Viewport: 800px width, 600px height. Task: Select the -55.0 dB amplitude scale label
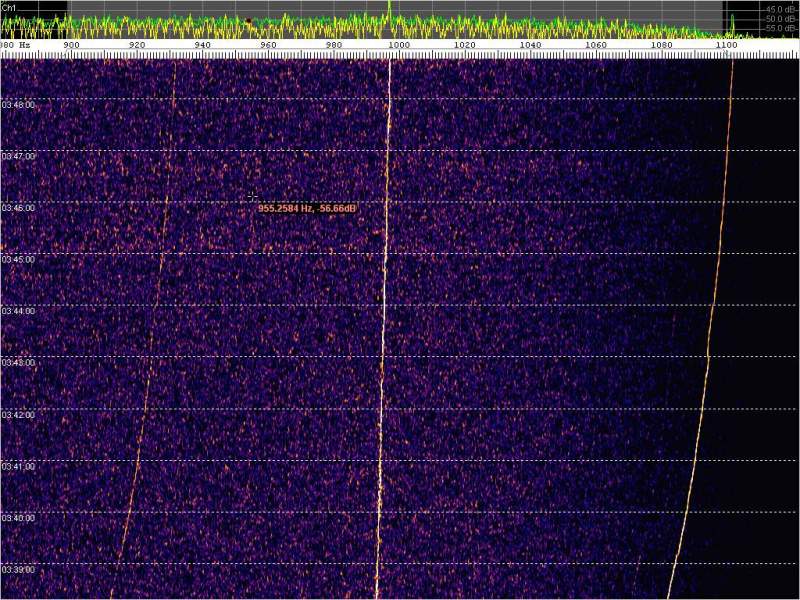[x=780, y=29]
